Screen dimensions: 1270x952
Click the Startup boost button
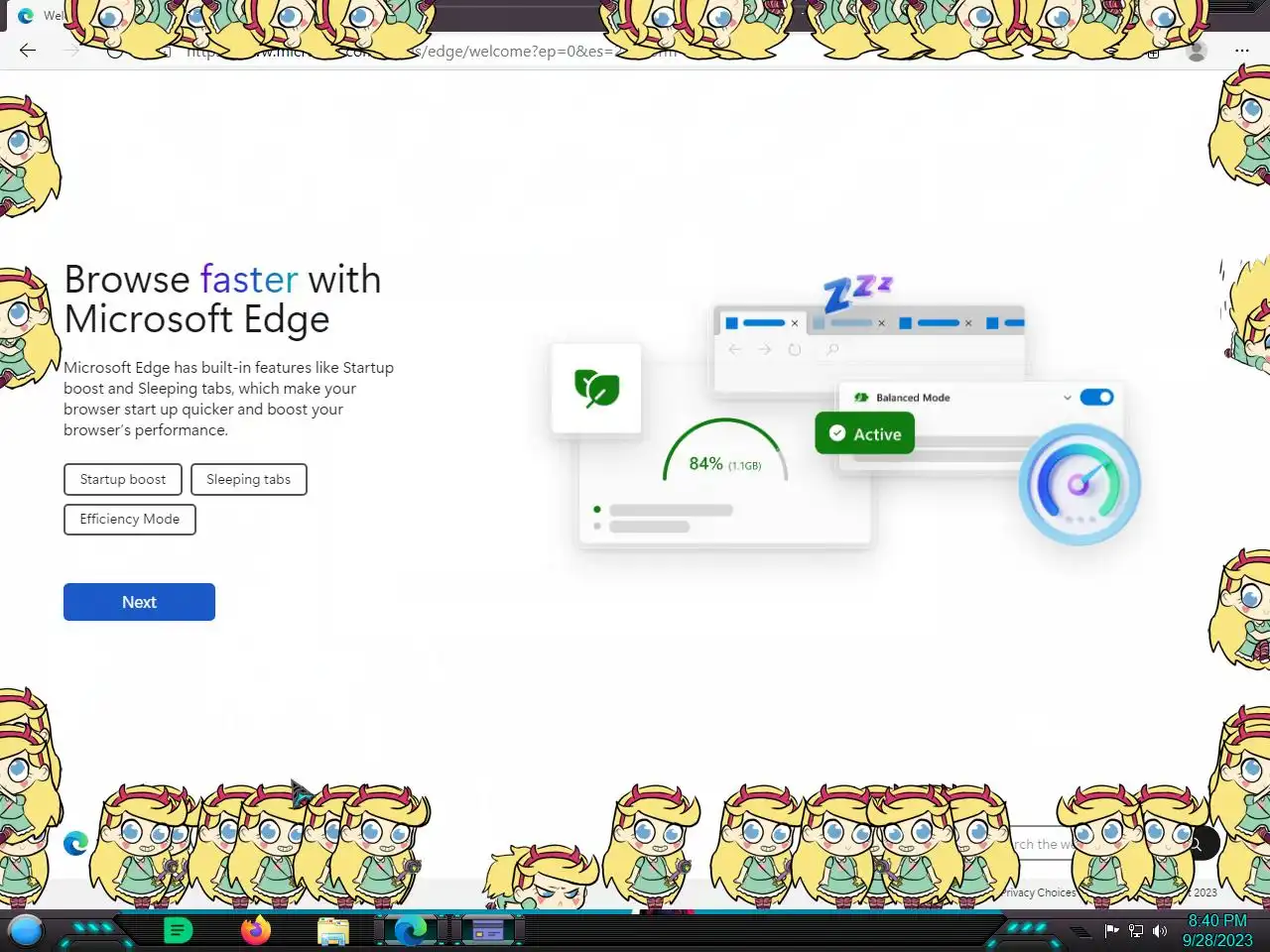123,479
